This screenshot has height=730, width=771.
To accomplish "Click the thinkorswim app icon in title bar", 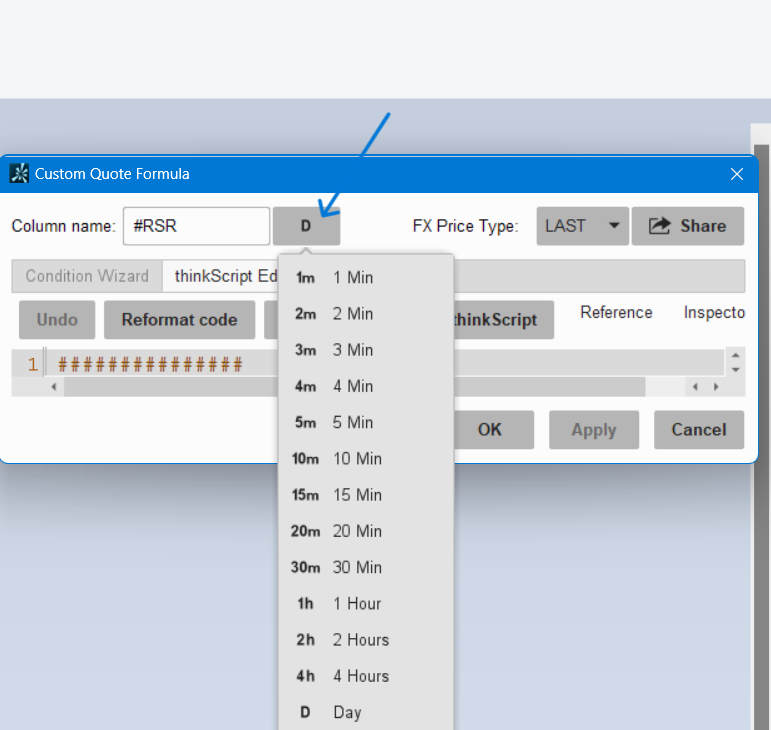I will [19, 174].
